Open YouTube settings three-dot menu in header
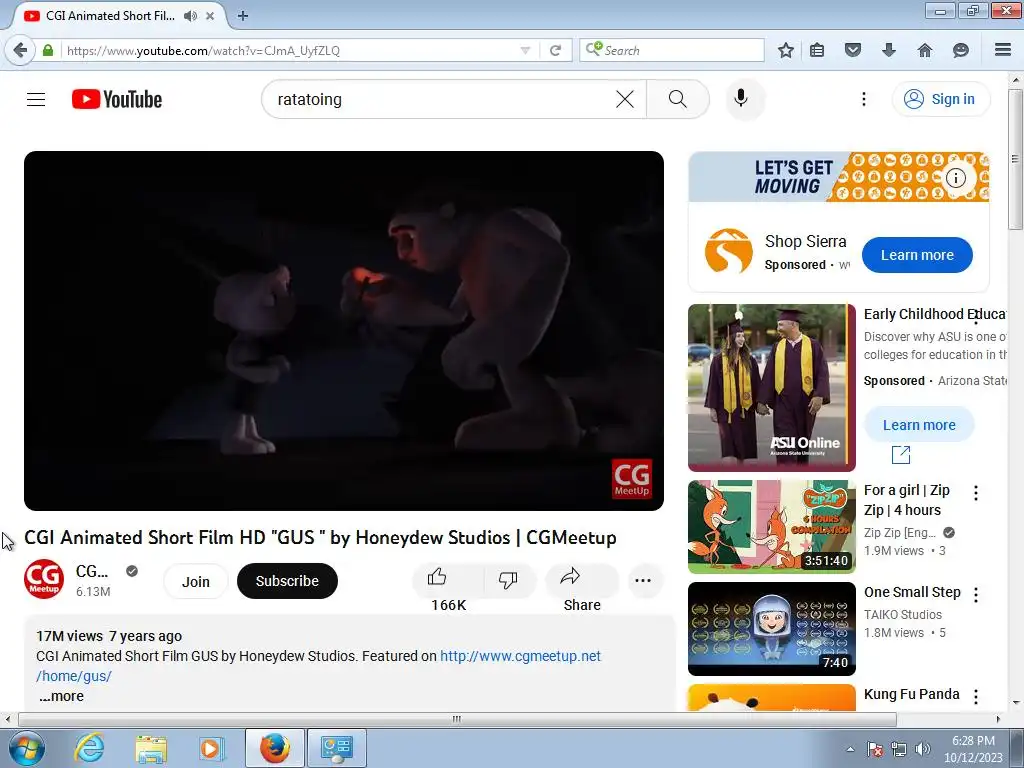Viewport: 1024px width, 768px height. click(863, 99)
